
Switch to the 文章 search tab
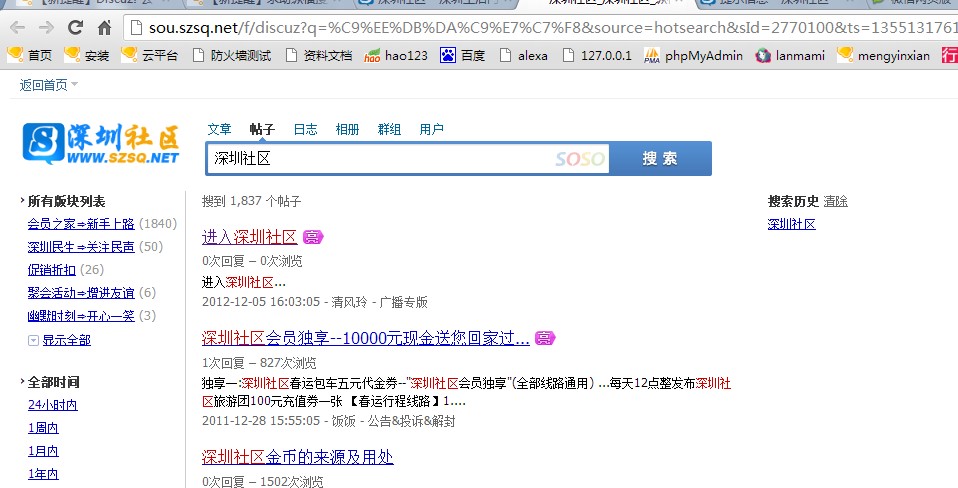coord(219,129)
